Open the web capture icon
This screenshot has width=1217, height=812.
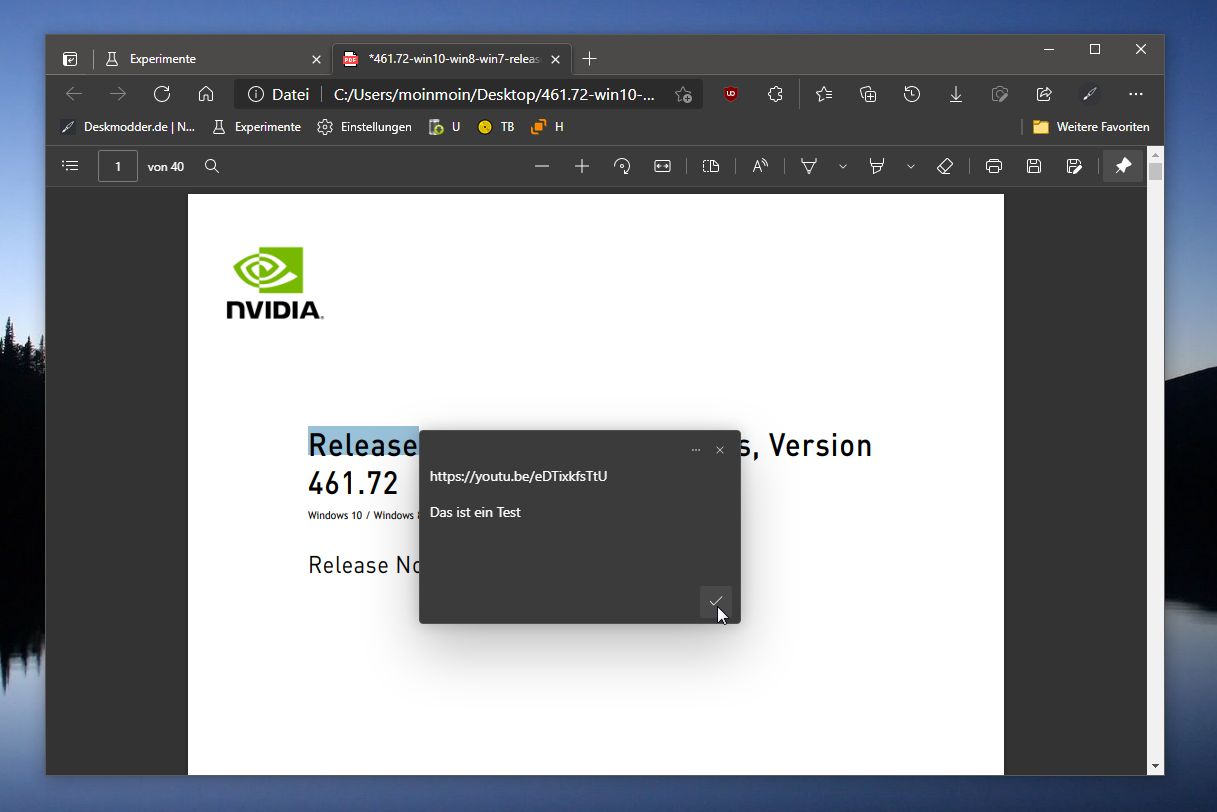pyautogui.click(x=999, y=94)
